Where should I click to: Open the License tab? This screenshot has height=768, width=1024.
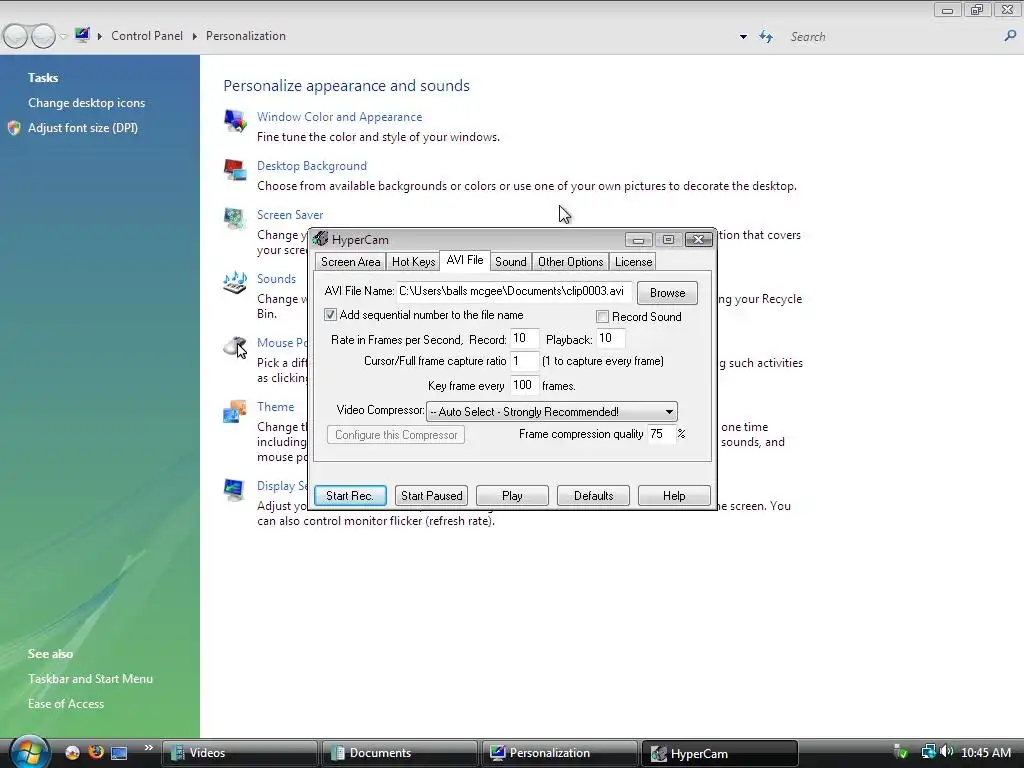pos(633,262)
